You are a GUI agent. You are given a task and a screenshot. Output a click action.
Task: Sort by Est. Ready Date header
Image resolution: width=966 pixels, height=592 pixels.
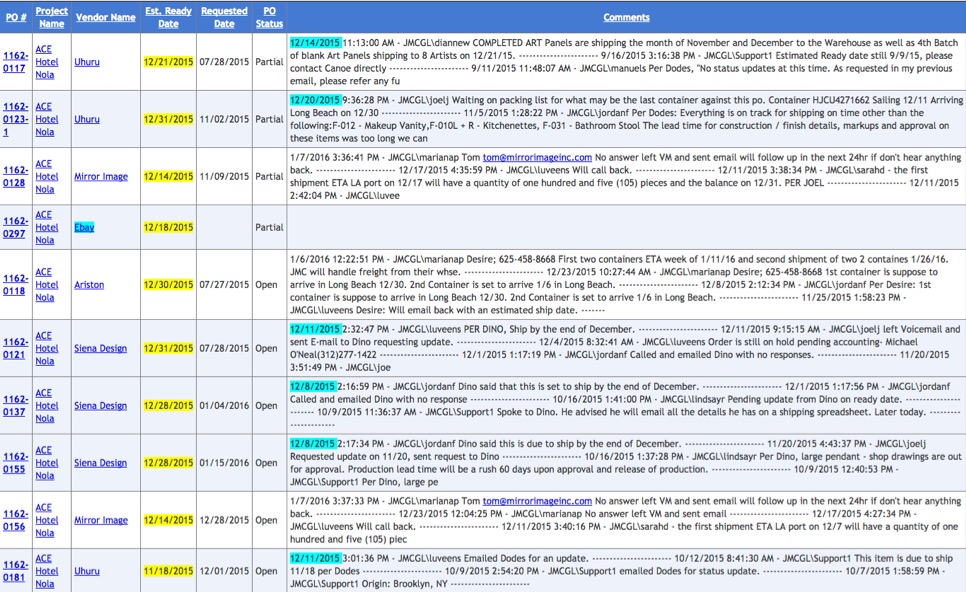click(x=168, y=17)
